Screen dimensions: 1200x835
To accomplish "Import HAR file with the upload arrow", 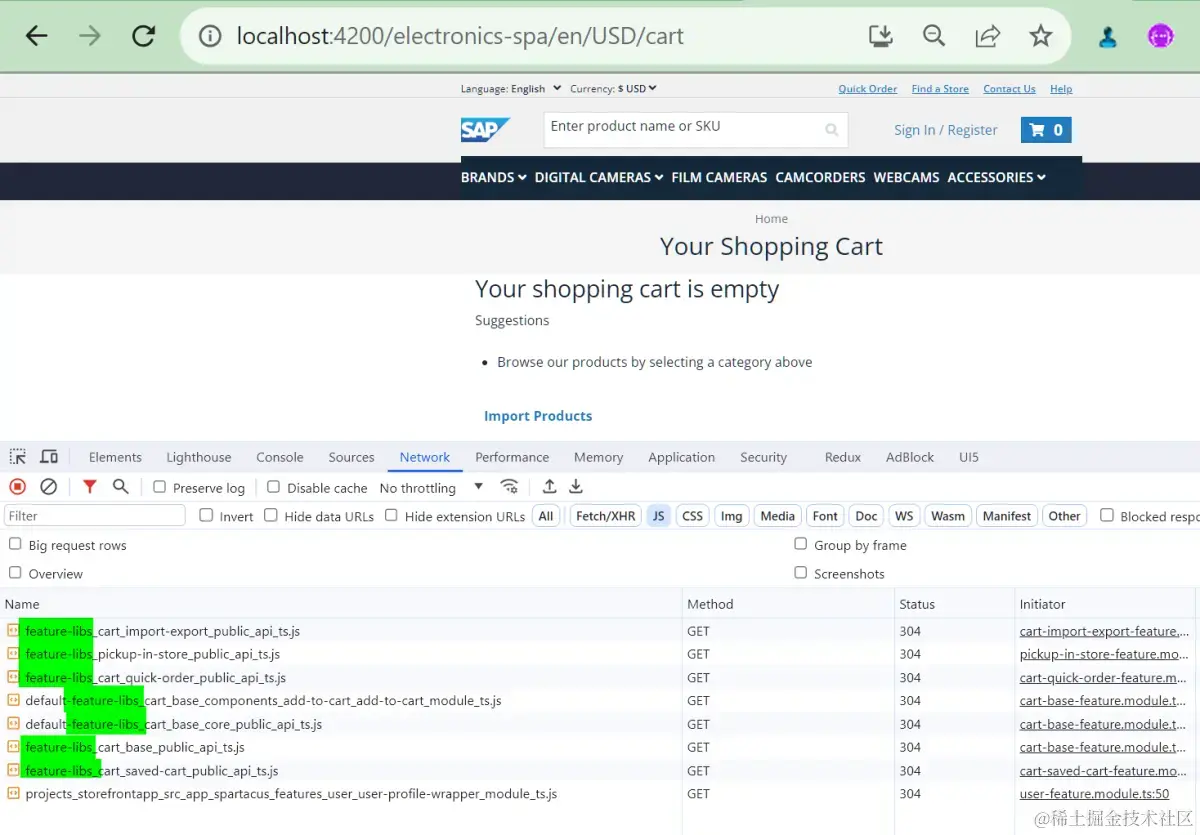I will pyautogui.click(x=549, y=487).
